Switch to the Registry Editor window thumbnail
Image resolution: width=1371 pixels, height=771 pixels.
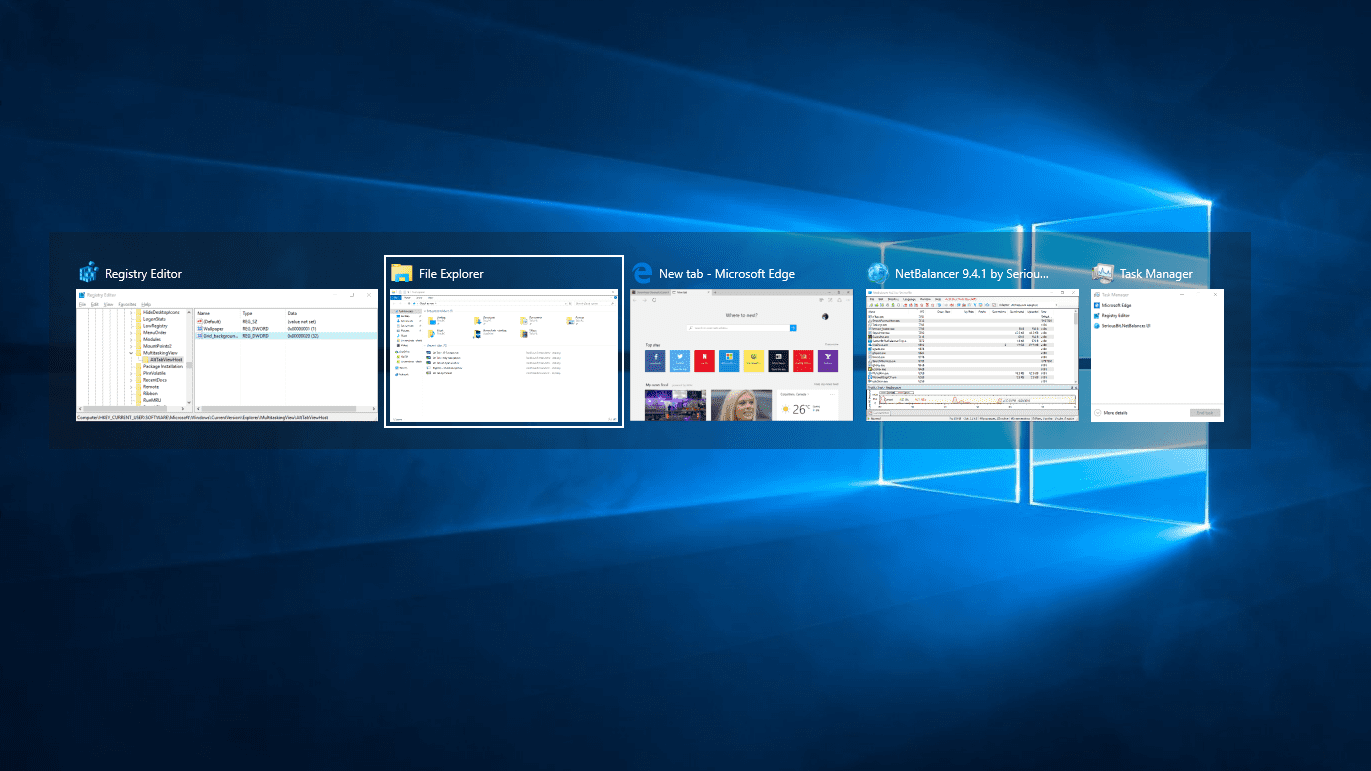[227, 355]
